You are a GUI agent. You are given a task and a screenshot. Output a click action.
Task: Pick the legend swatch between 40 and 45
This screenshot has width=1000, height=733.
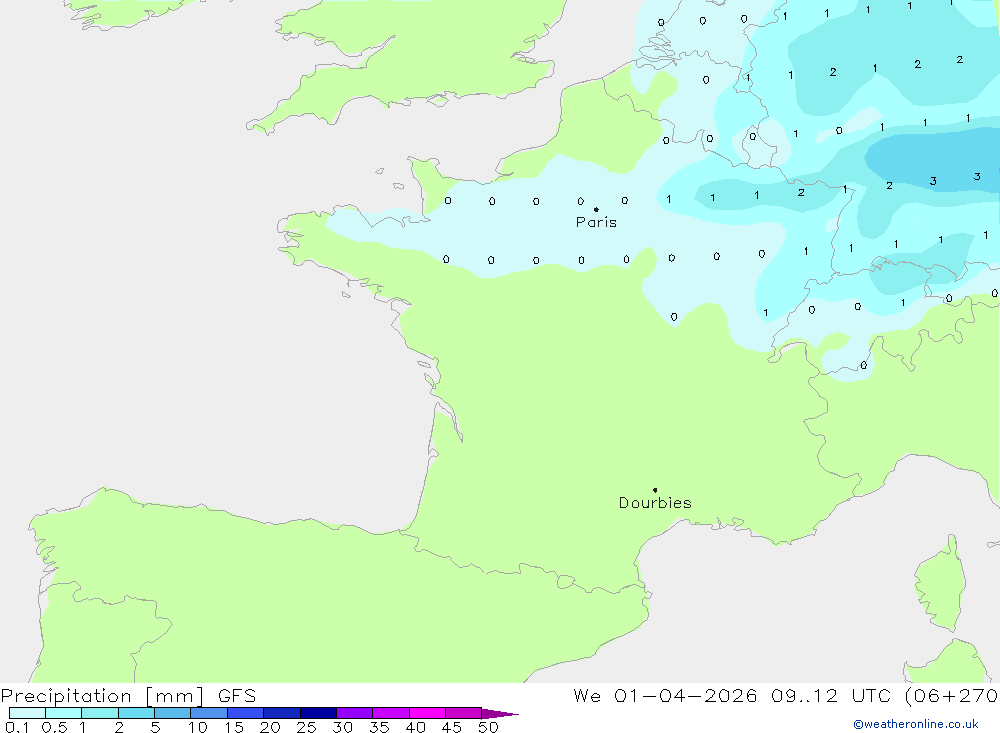(x=427, y=713)
